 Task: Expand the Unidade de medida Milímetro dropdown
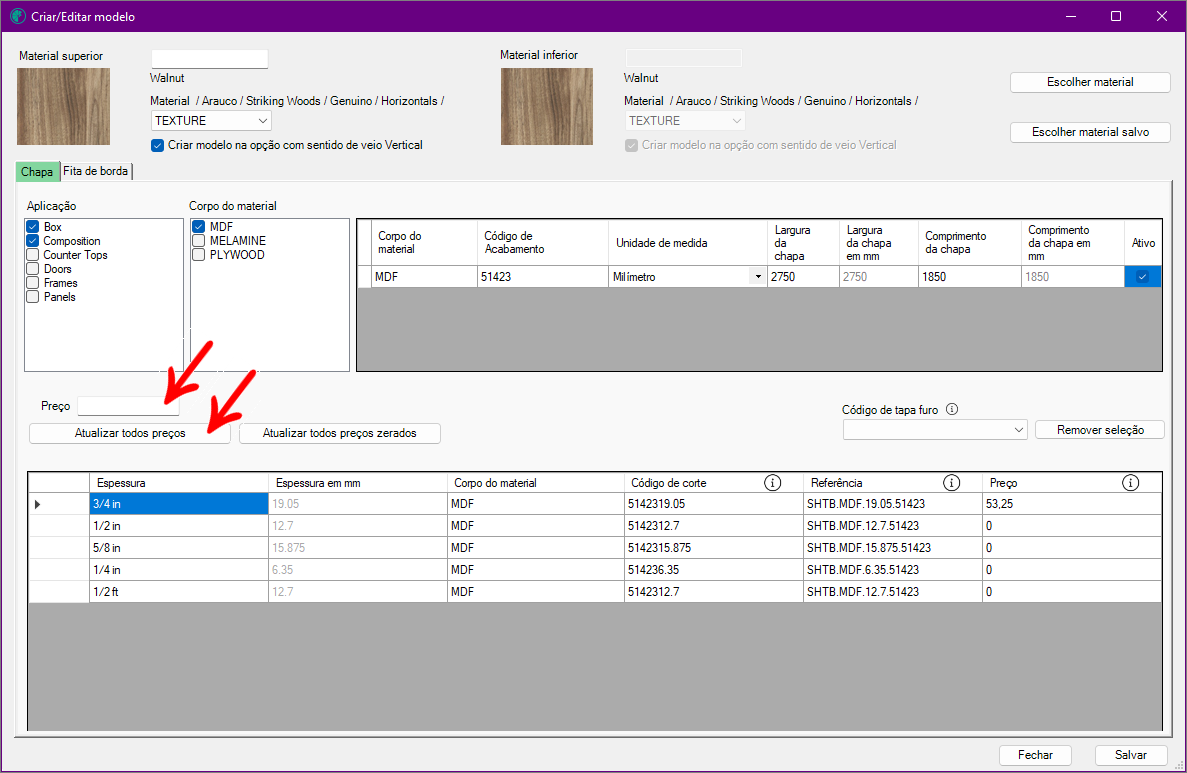[757, 277]
